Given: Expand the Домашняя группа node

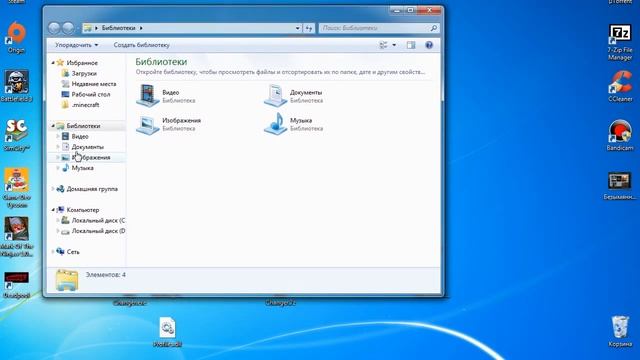Looking at the screenshot, I should (53, 189).
